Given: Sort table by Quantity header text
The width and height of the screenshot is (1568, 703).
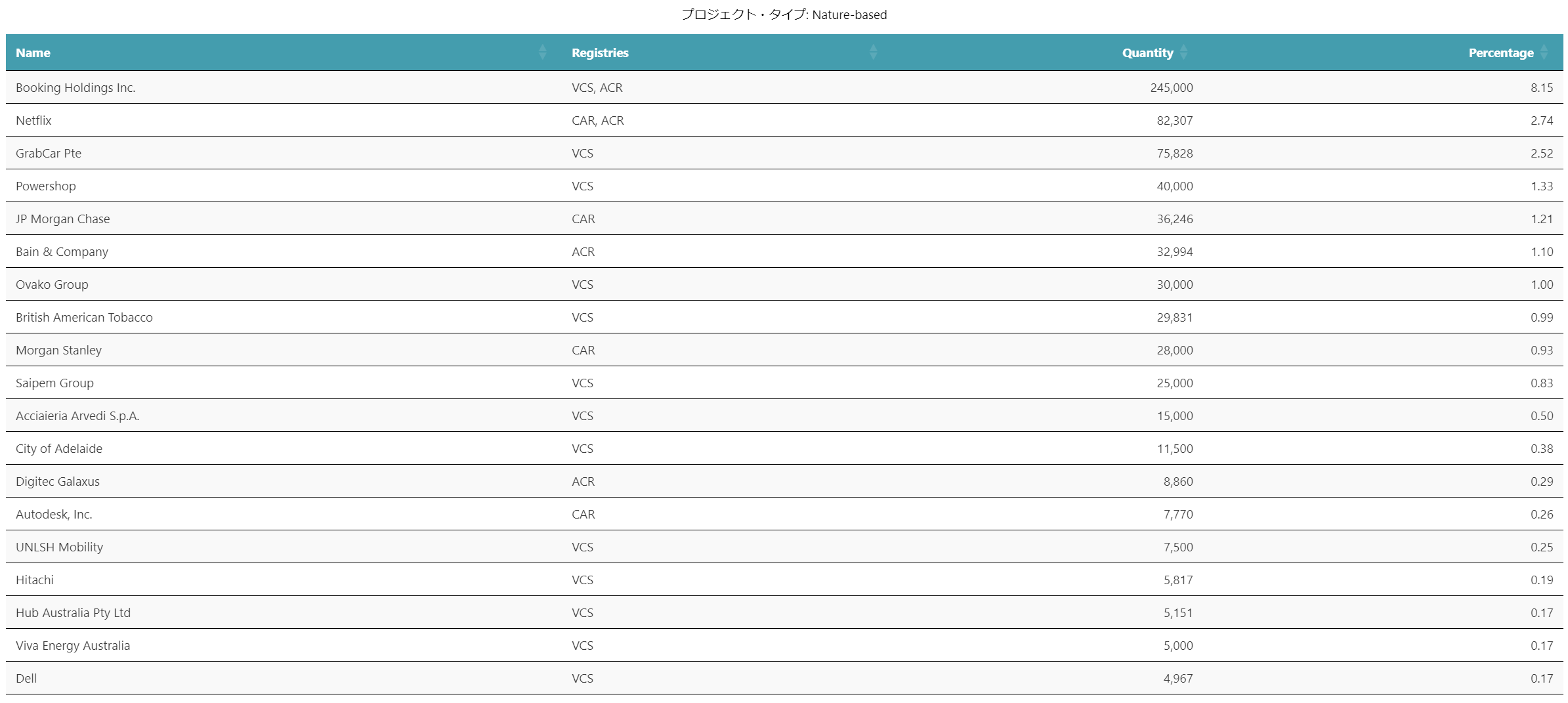Looking at the screenshot, I should click(1147, 53).
